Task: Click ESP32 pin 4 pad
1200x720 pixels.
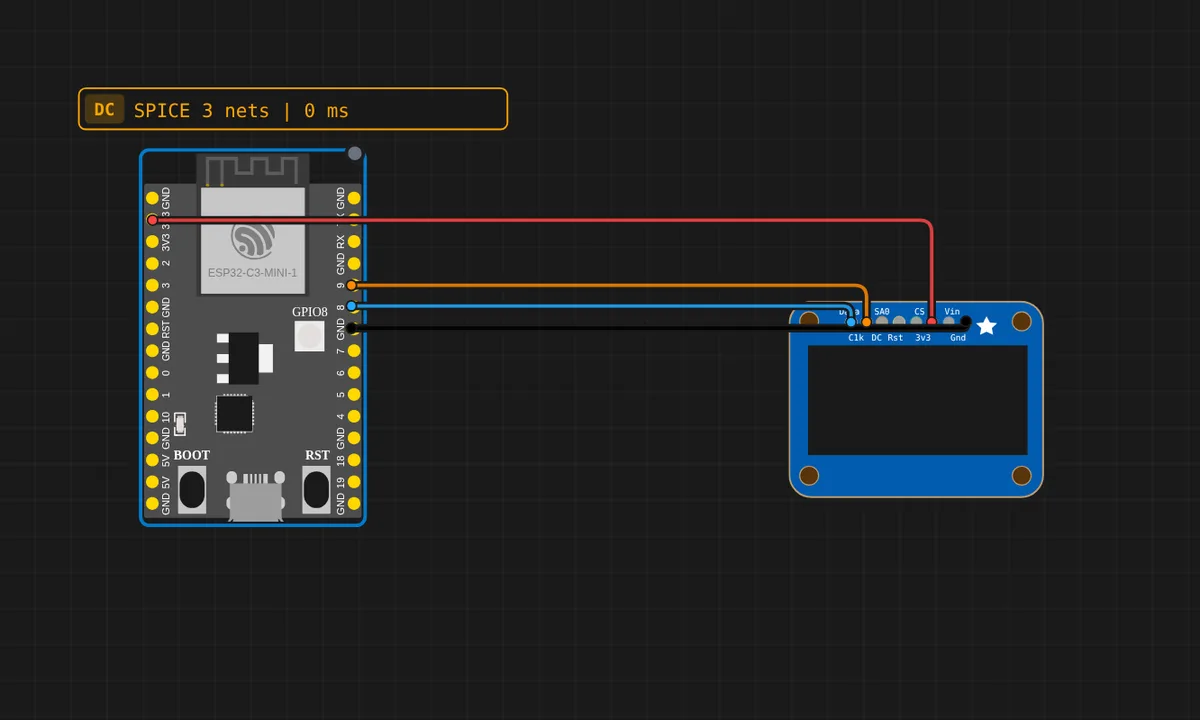Action: pyautogui.click(x=354, y=416)
